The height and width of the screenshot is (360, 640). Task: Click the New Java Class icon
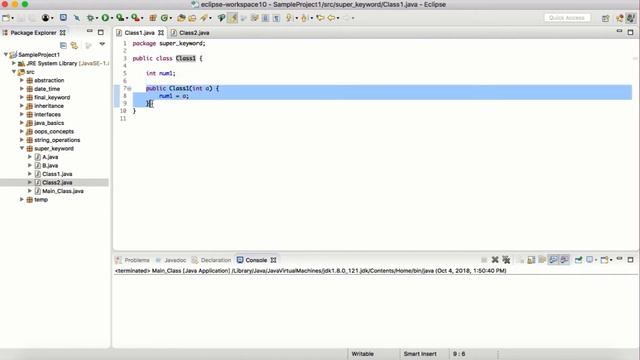(164, 18)
